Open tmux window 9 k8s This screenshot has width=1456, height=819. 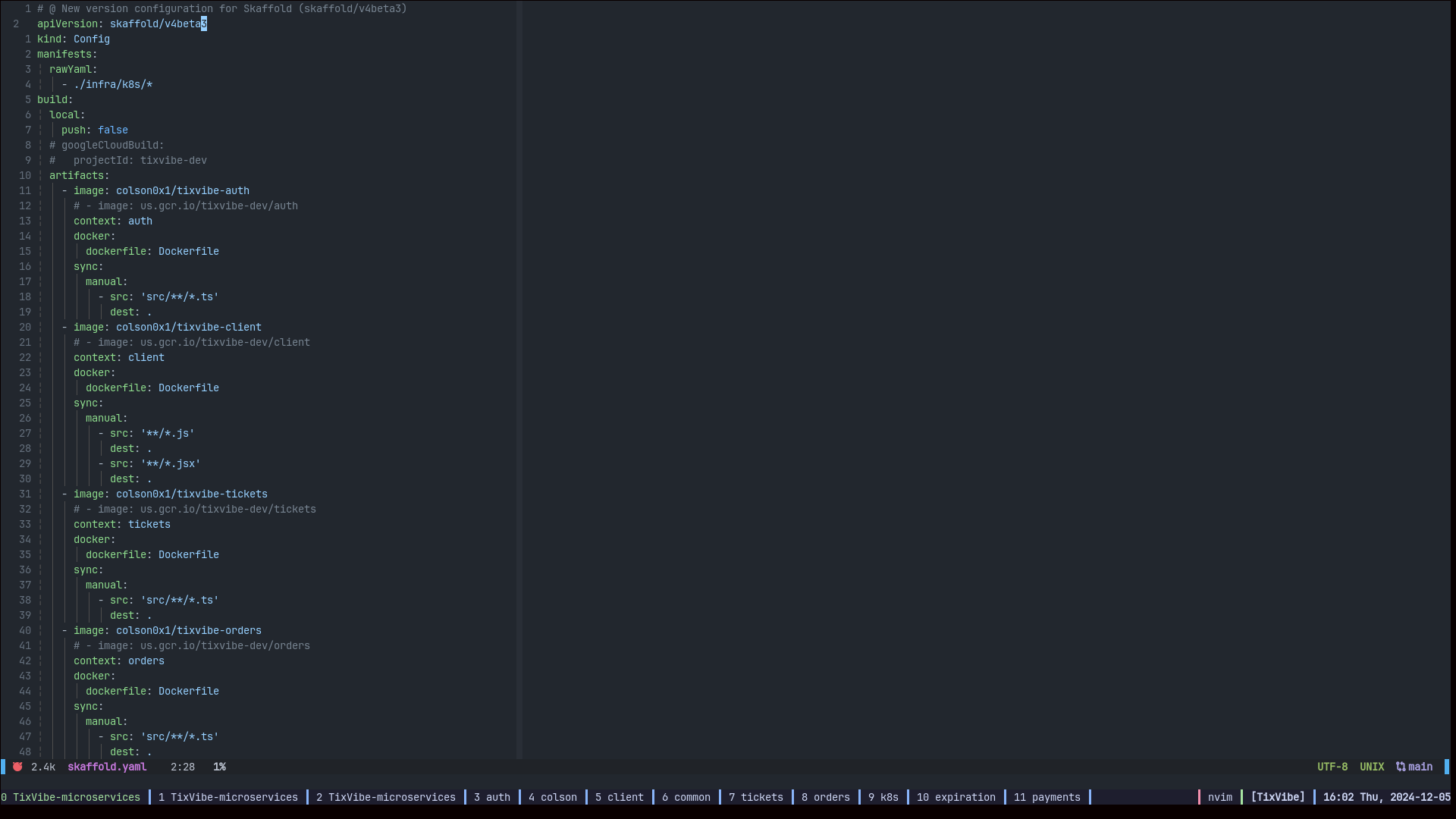883,797
